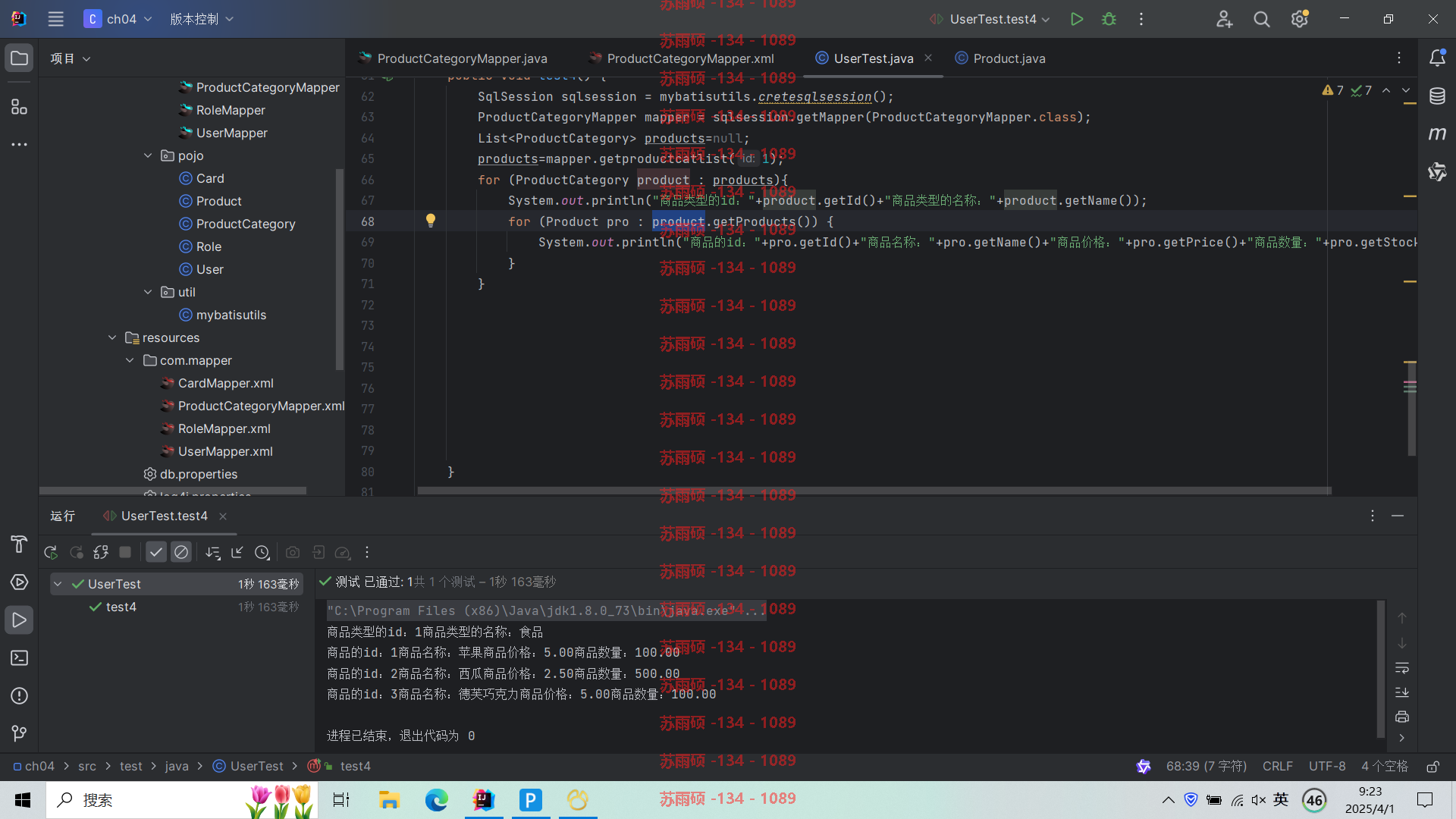Start debugging with the bug icon

[1109, 19]
